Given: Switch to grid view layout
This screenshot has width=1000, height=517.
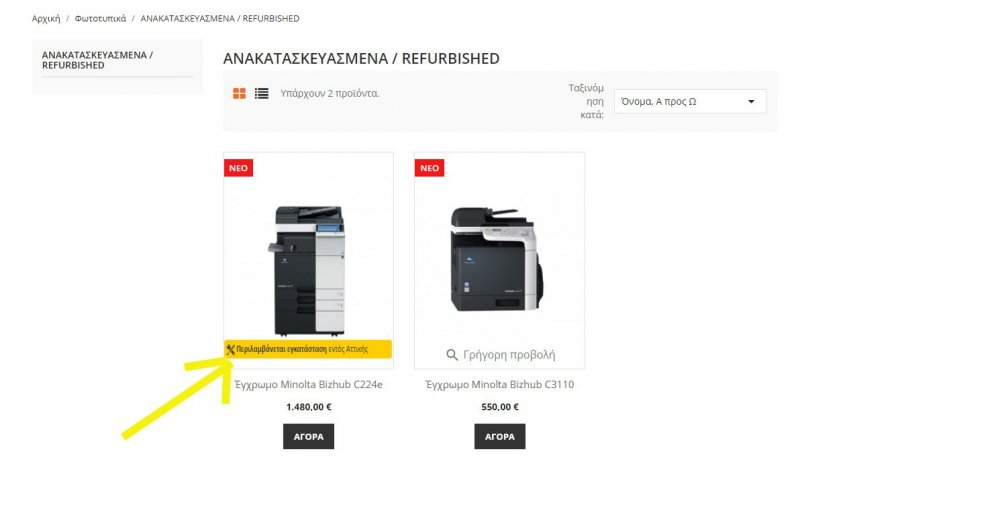Looking at the screenshot, I should (x=239, y=94).
